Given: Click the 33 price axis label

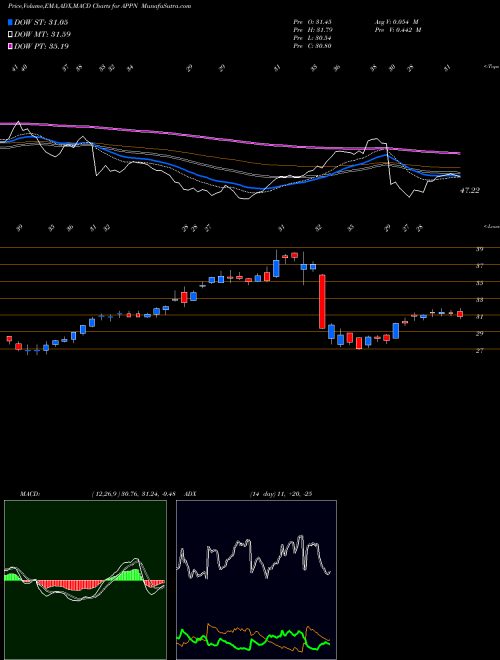Looking at the screenshot, I should coord(479,300).
